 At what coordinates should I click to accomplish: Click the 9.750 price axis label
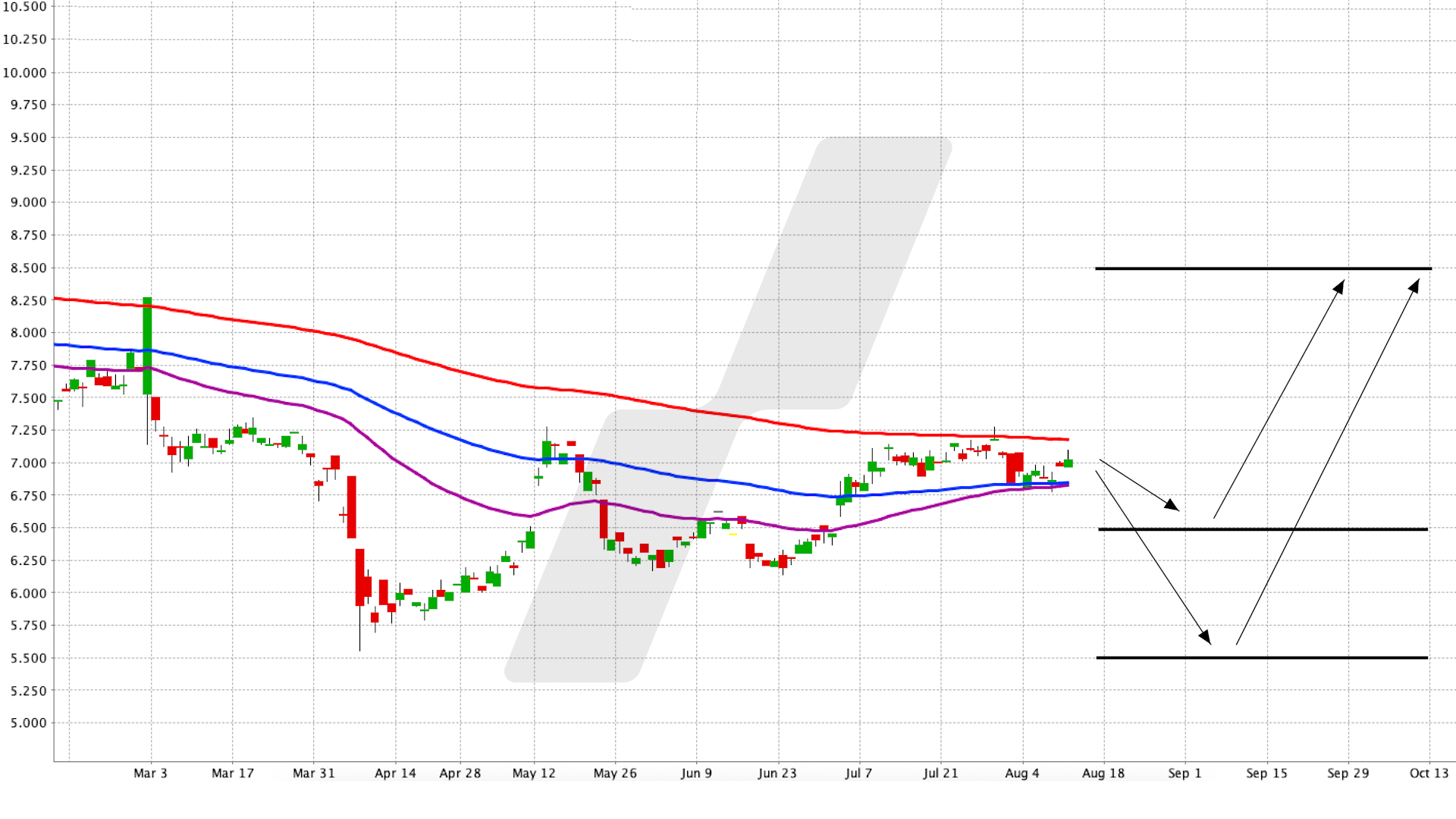pos(29,105)
